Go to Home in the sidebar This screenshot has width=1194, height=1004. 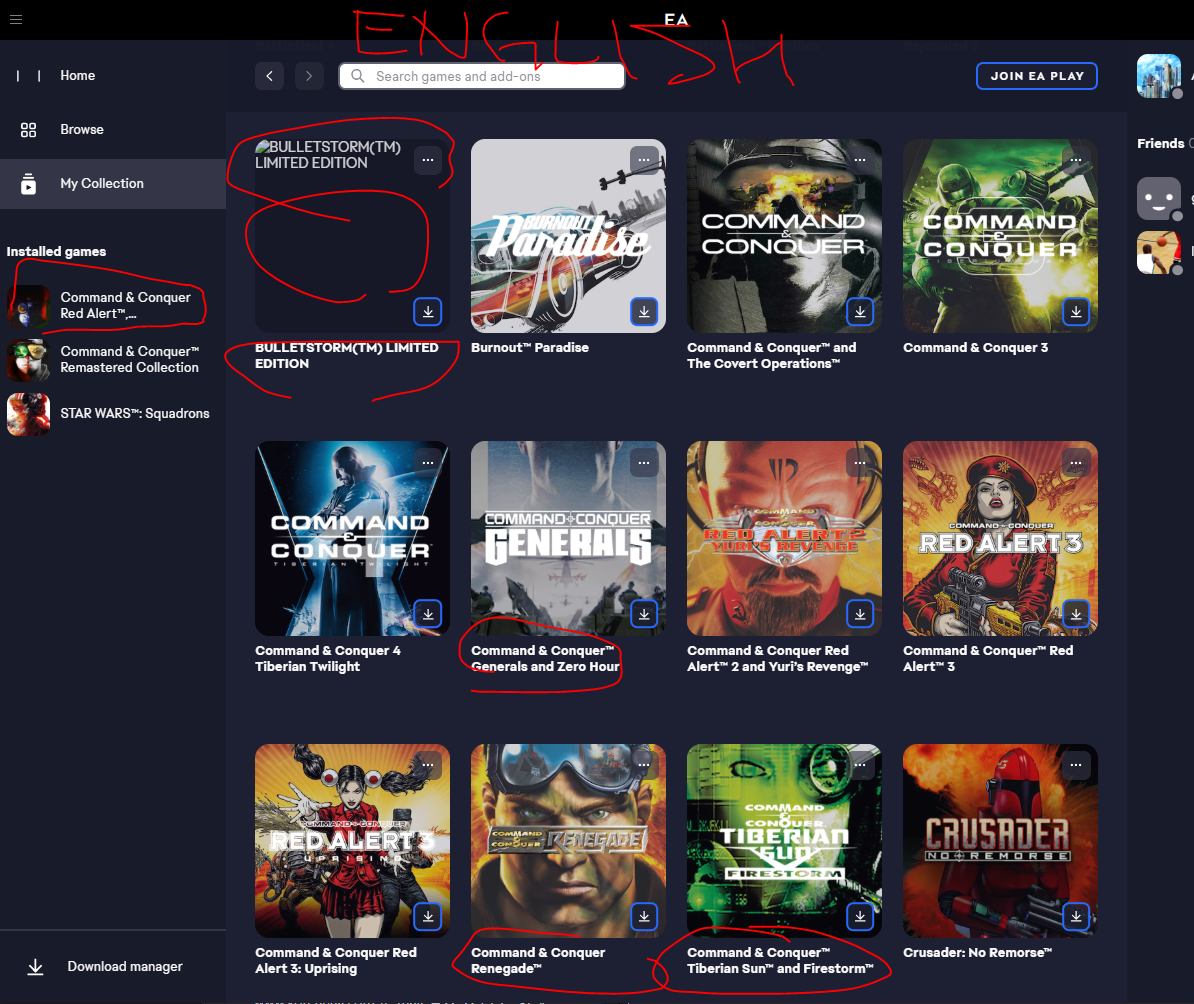click(x=77, y=76)
